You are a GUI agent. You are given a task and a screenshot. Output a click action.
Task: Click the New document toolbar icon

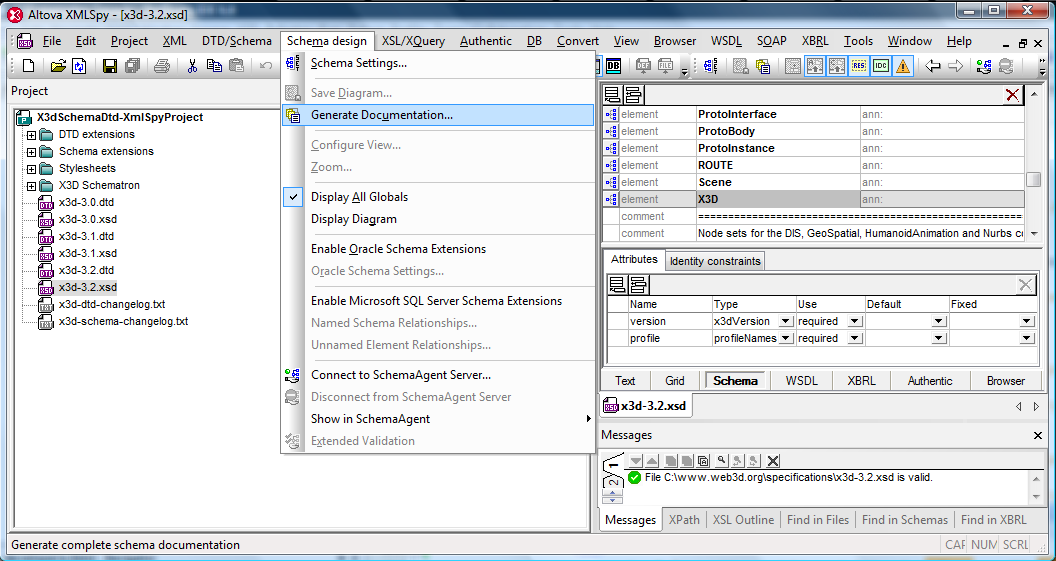click(28, 66)
